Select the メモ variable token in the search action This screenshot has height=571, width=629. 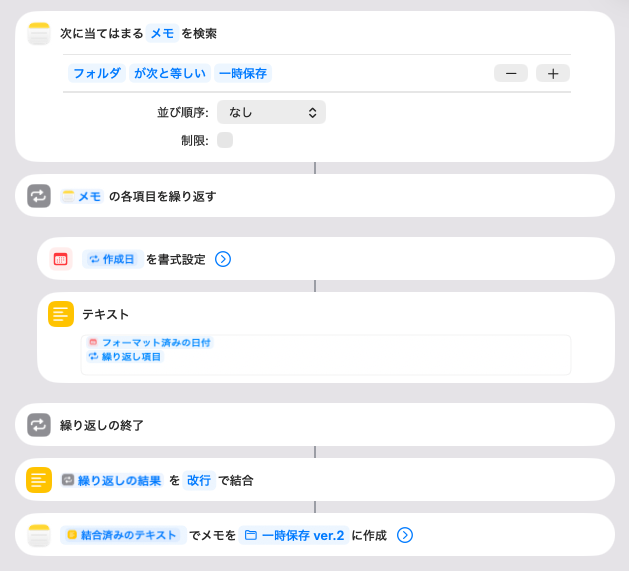click(x=162, y=33)
